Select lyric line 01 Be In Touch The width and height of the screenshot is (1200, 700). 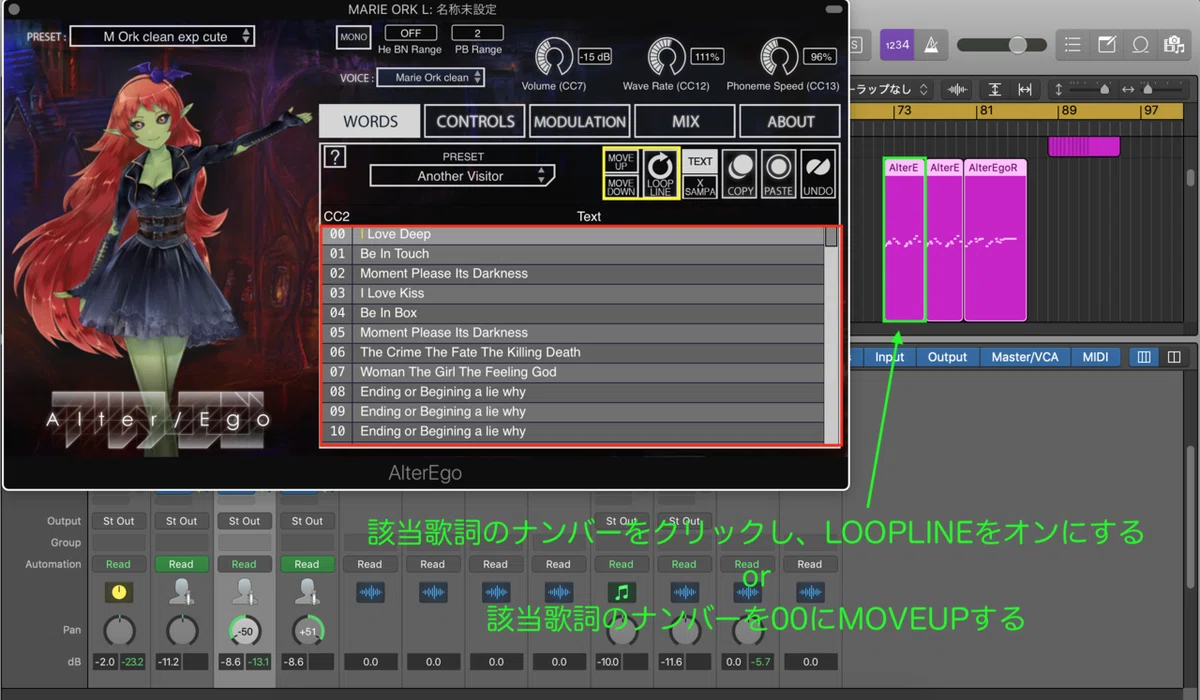coord(574,254)
